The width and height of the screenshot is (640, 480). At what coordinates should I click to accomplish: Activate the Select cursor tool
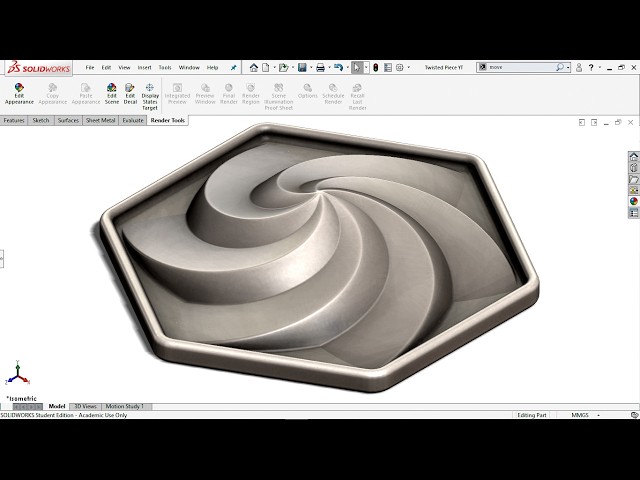(357, 67)
